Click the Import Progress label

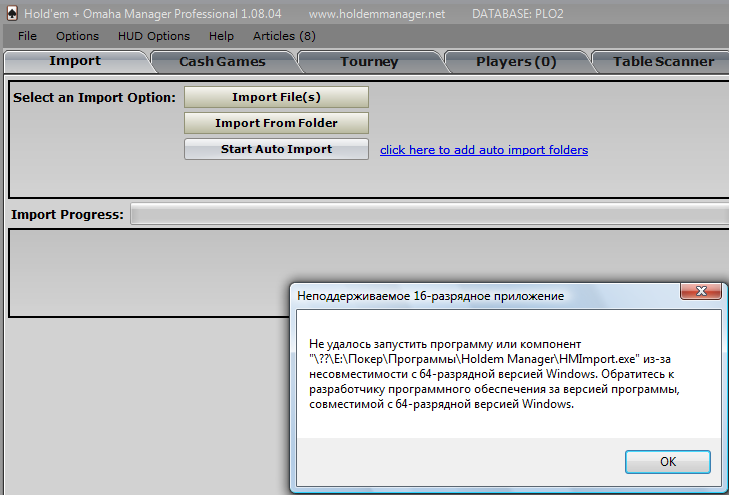[67, 215]
